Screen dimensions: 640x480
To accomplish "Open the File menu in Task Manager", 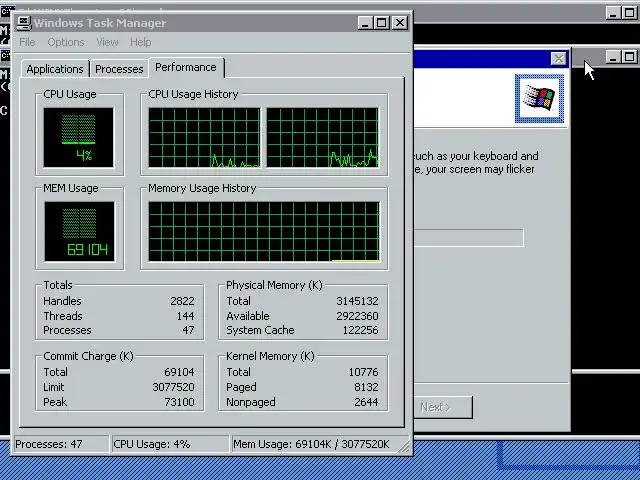I will click(x=27, y=42).
